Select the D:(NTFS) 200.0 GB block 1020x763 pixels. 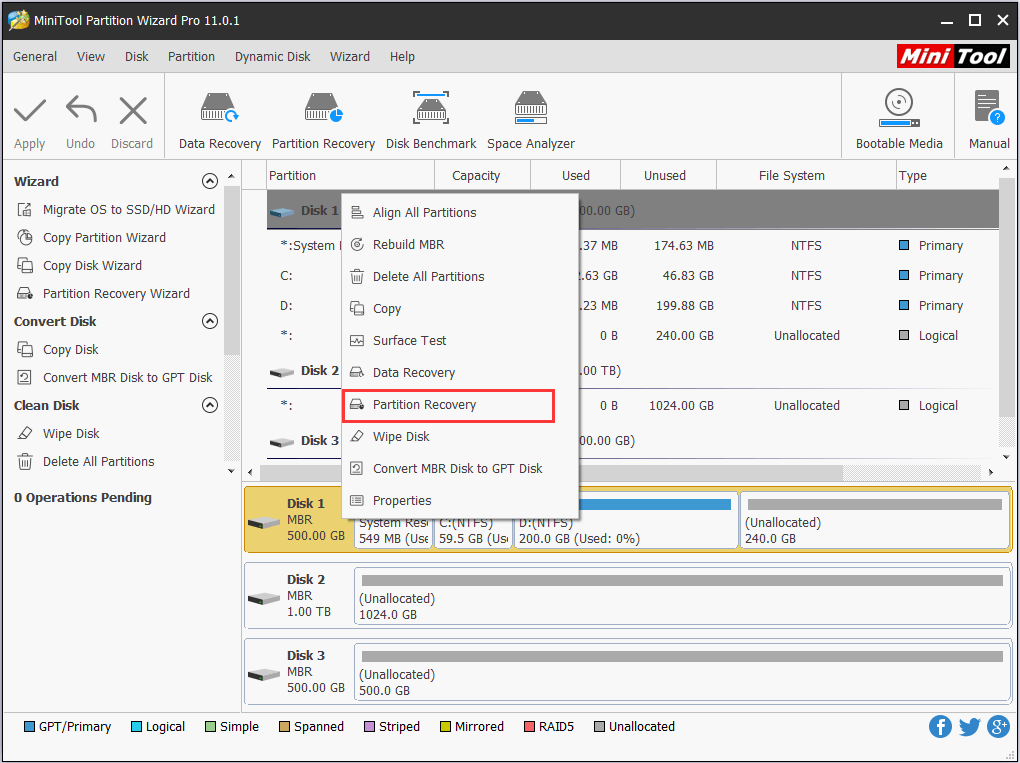(x=626, y=520)
